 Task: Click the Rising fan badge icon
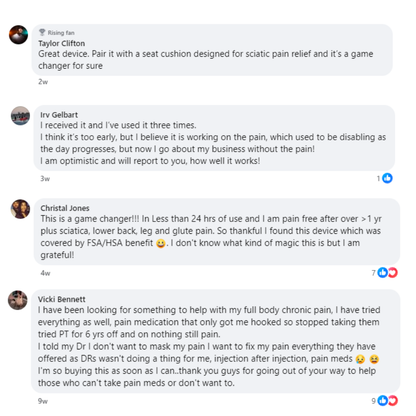point(42,32)
